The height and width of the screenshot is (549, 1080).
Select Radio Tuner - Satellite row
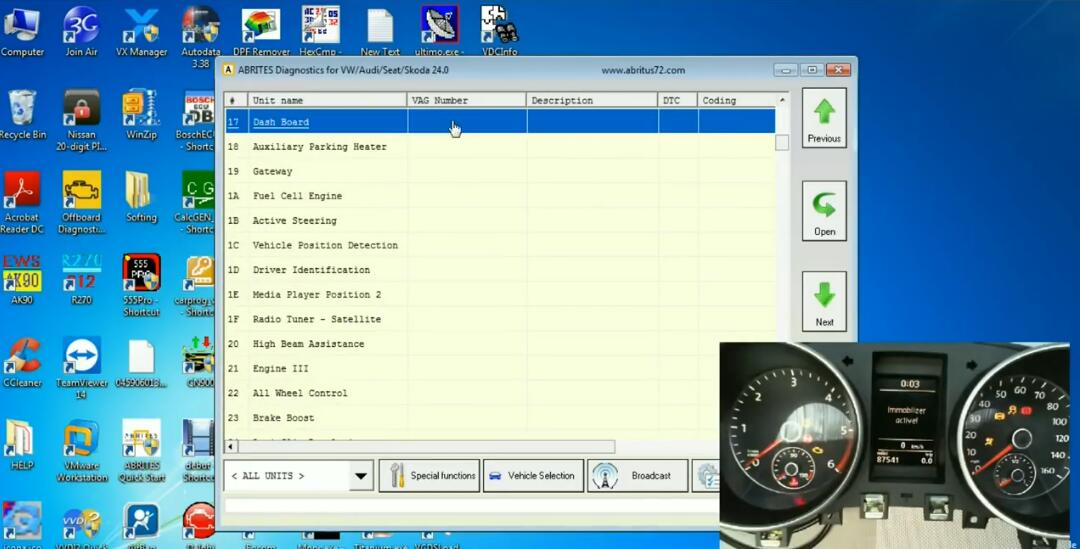pyautogui.click(x=500, y=320)
